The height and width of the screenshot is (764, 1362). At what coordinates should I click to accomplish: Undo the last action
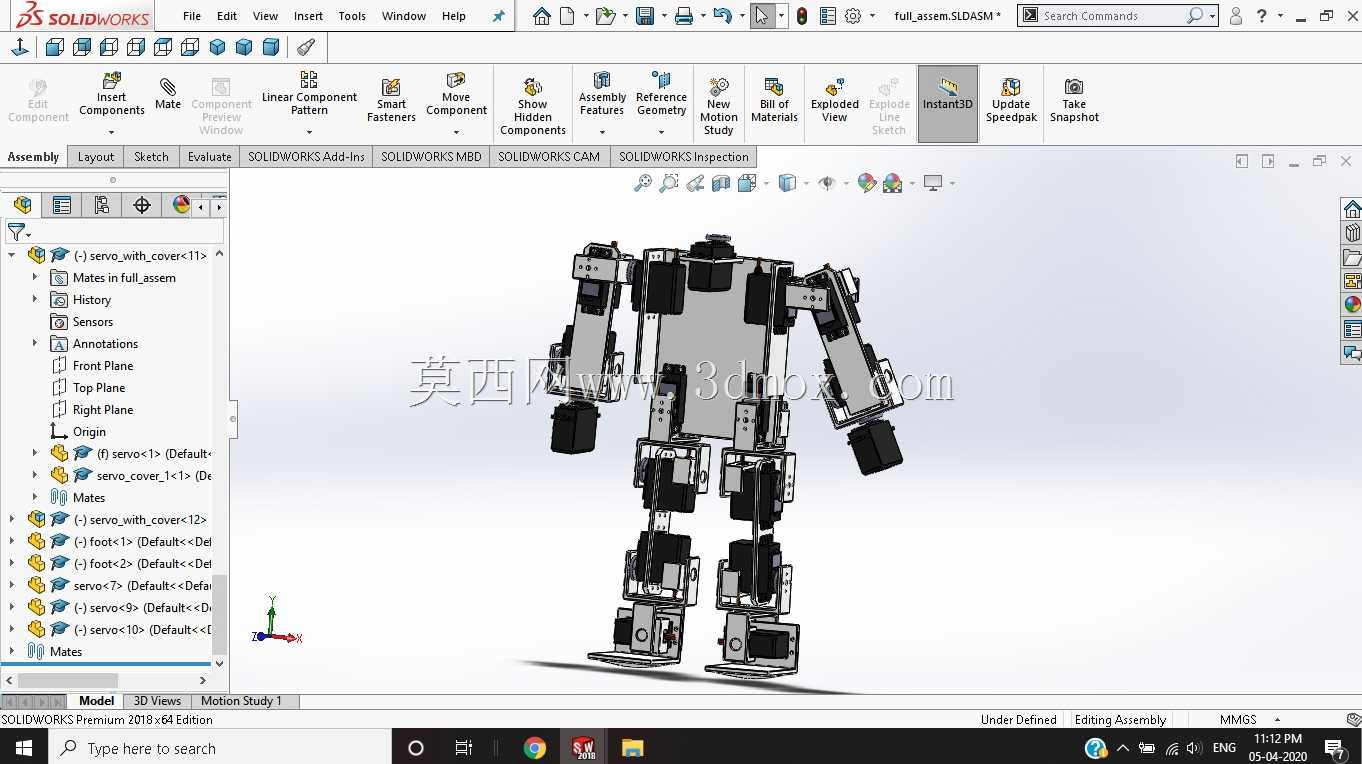tap(722, 16)
